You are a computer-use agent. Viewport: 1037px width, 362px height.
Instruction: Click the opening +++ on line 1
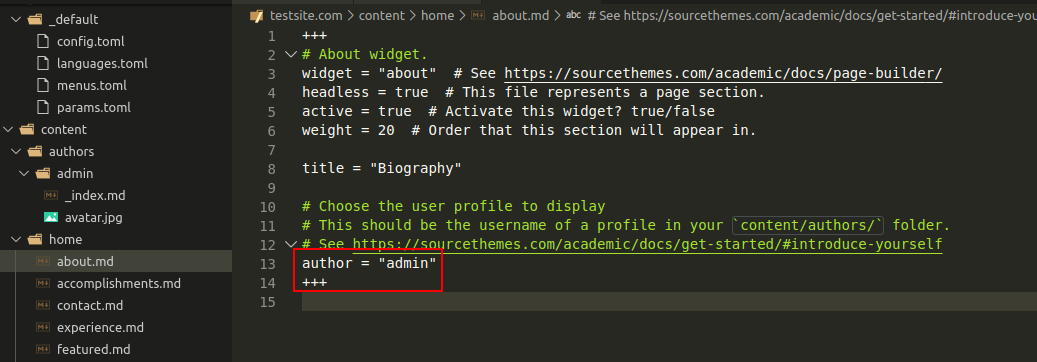(x=314, y=36)
